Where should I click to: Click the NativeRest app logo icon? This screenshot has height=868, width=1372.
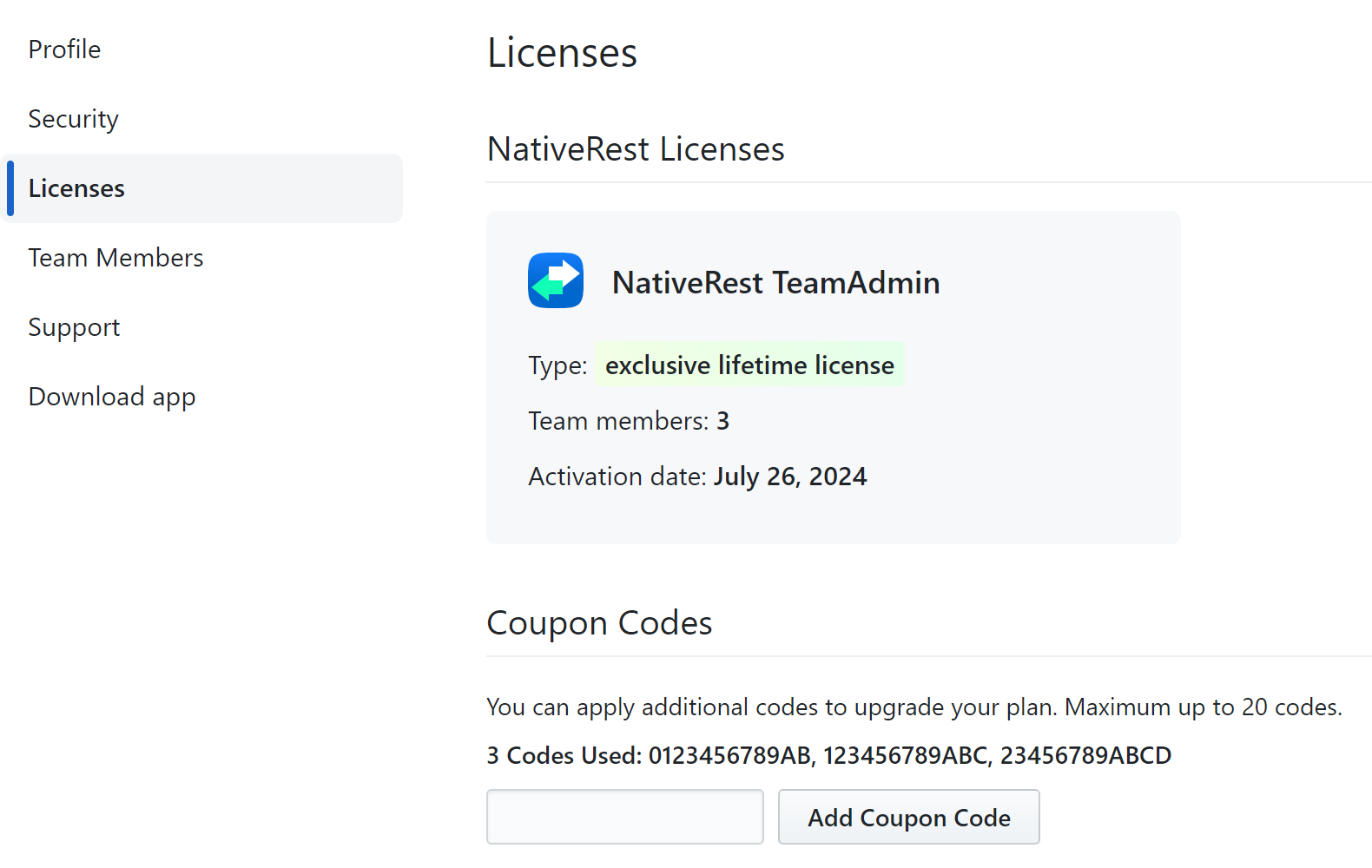556,280
